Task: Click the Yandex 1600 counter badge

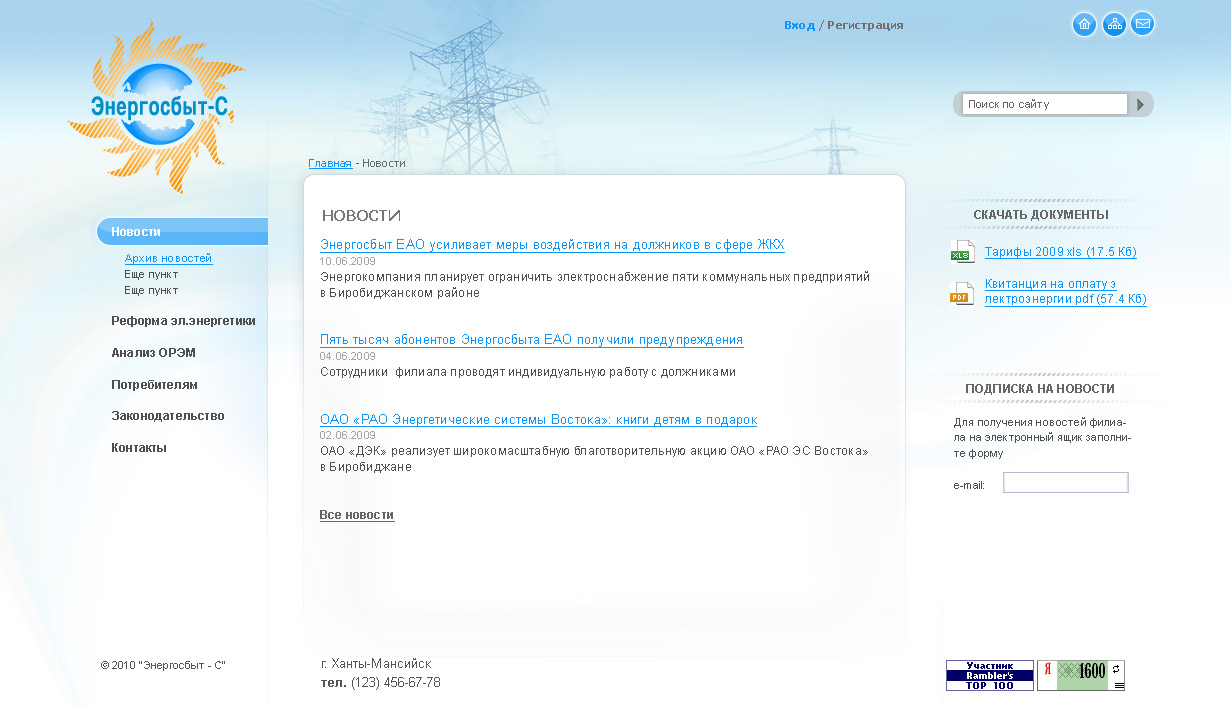Action: click(1081, 675)
